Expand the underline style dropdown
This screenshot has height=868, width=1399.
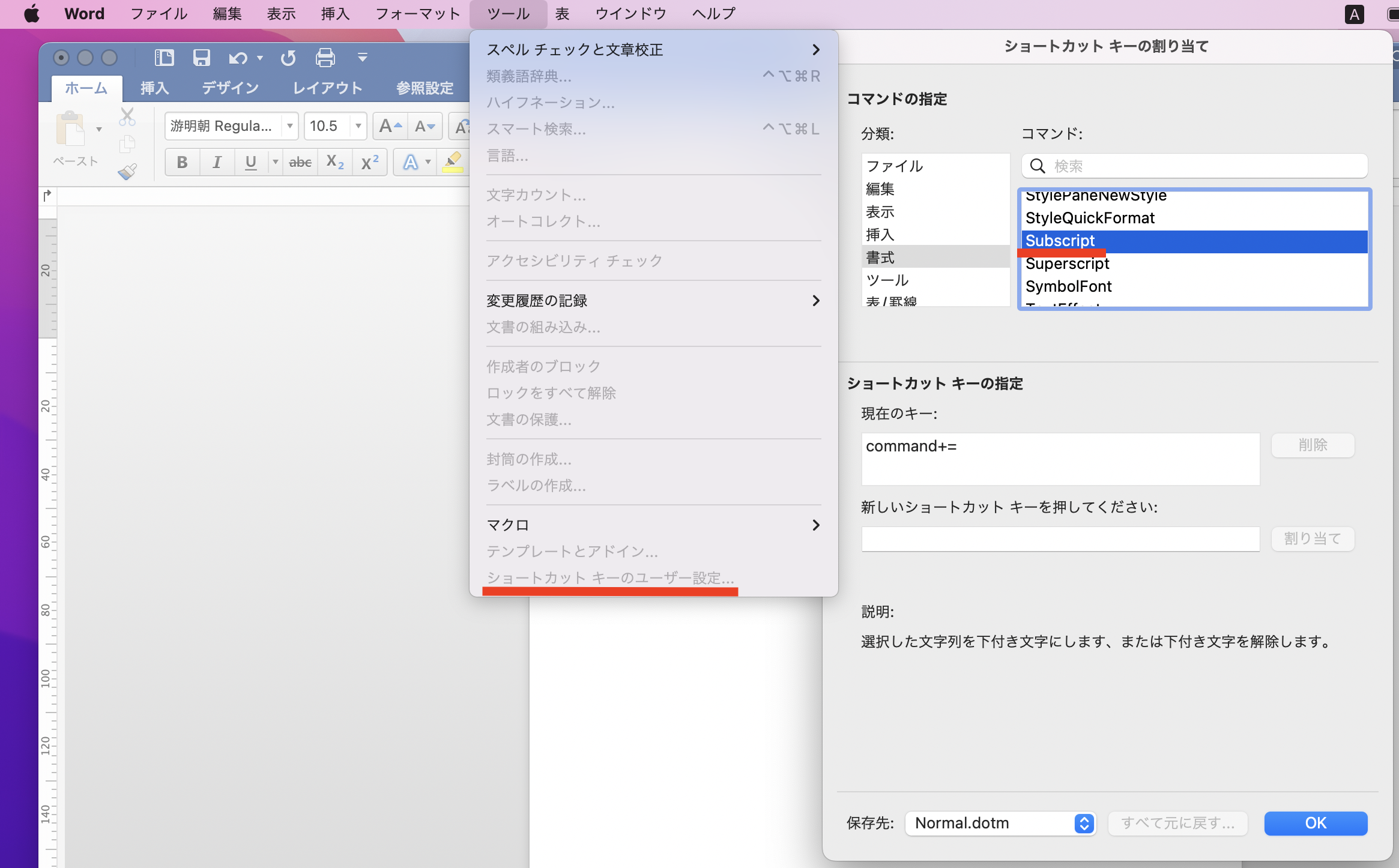click(275, 162)
